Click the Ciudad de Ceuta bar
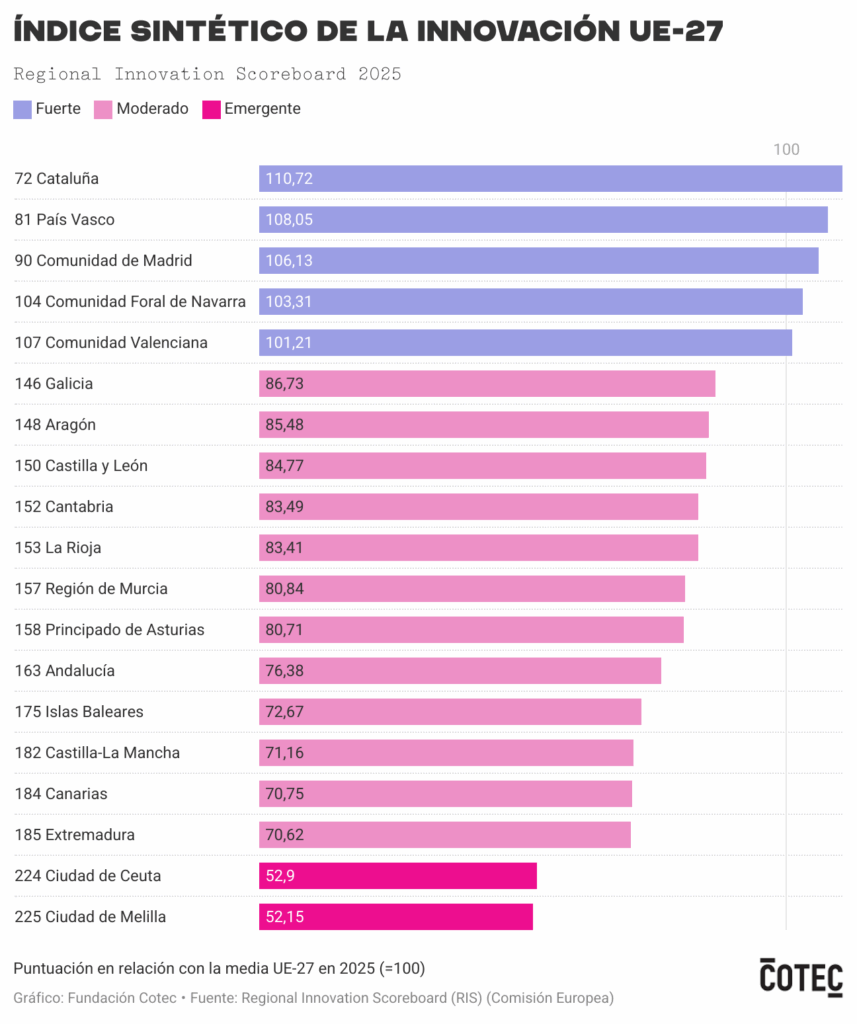 (x=398, y=876)
